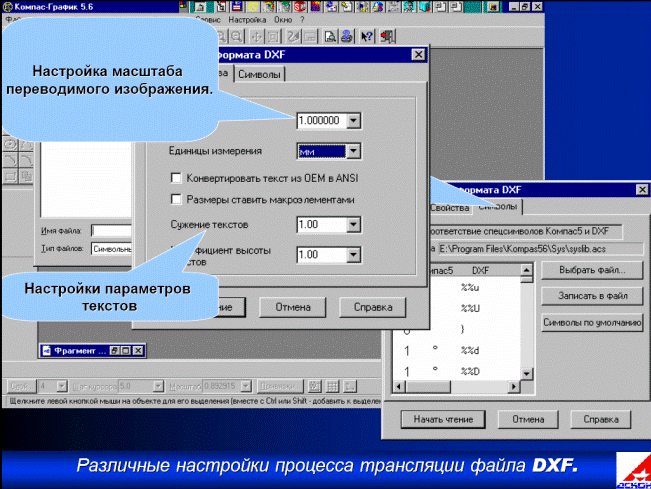
Task: Click the syslib.acs file path field
Action: [x=540, y=249]
